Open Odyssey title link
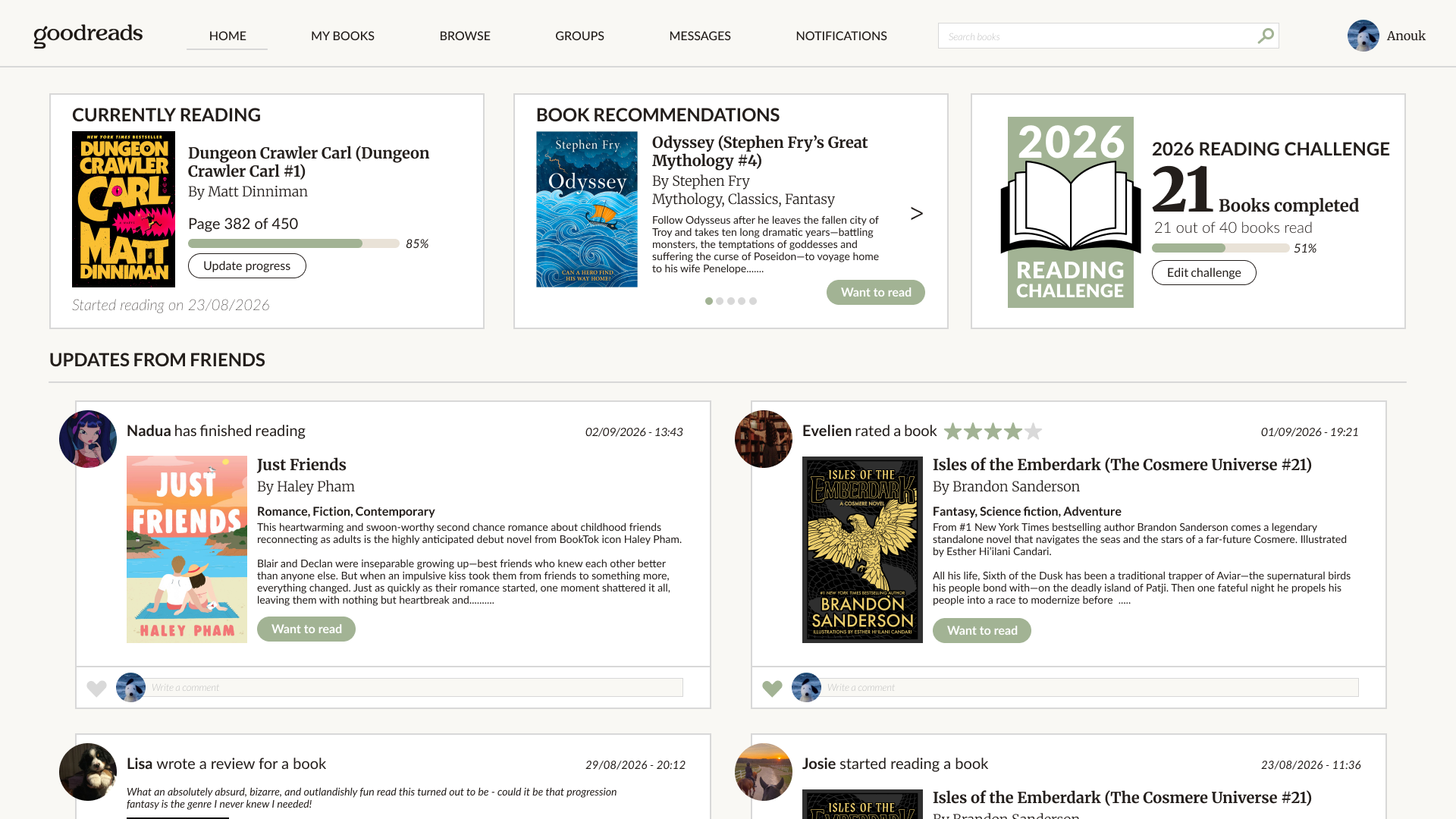Viewport: 1456px width, 819px height. point(760,152)
